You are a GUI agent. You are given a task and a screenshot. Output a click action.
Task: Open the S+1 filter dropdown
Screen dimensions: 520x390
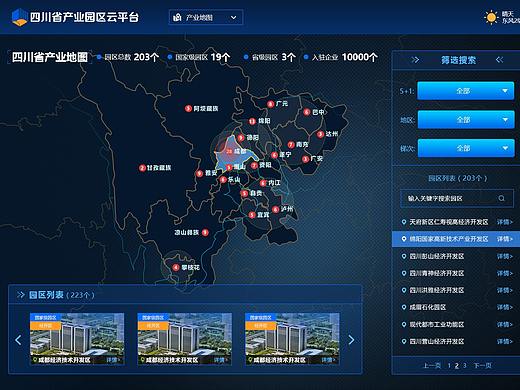point(466,91)
